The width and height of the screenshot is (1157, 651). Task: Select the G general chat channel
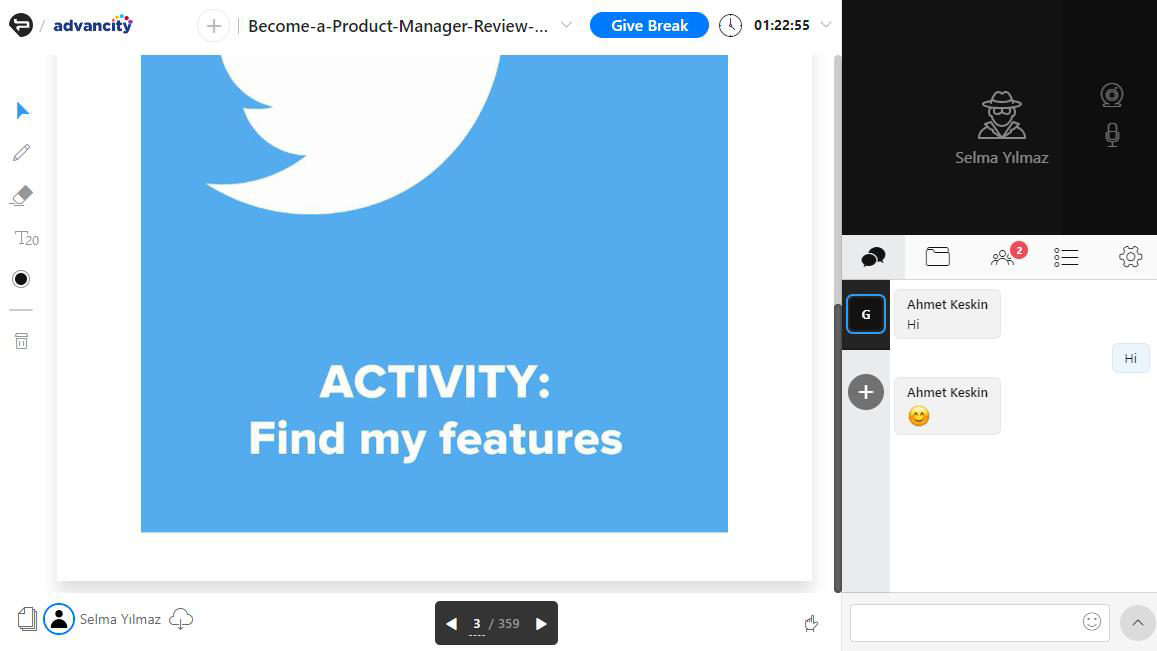866,314
